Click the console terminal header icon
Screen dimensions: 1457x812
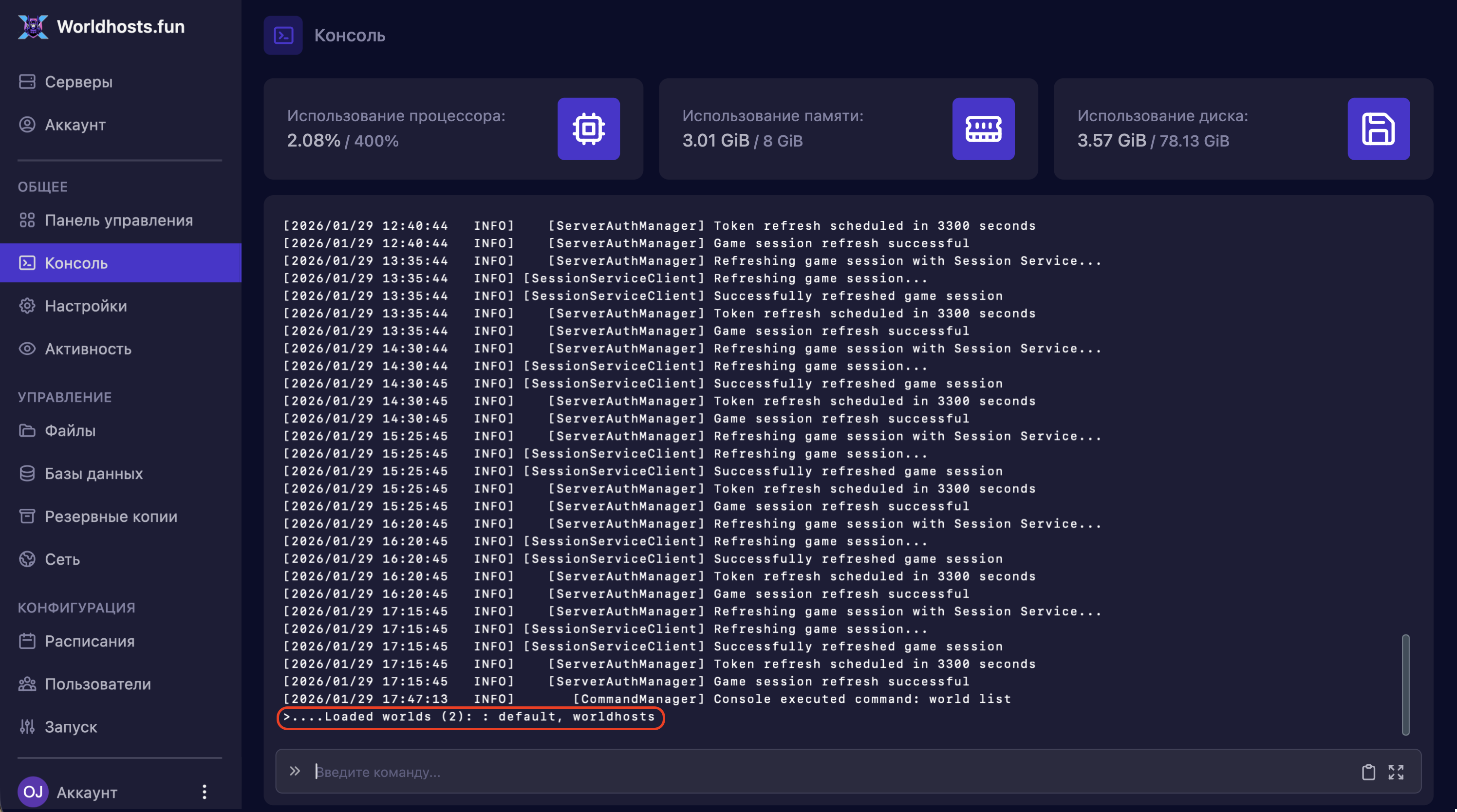pos(283,36)
